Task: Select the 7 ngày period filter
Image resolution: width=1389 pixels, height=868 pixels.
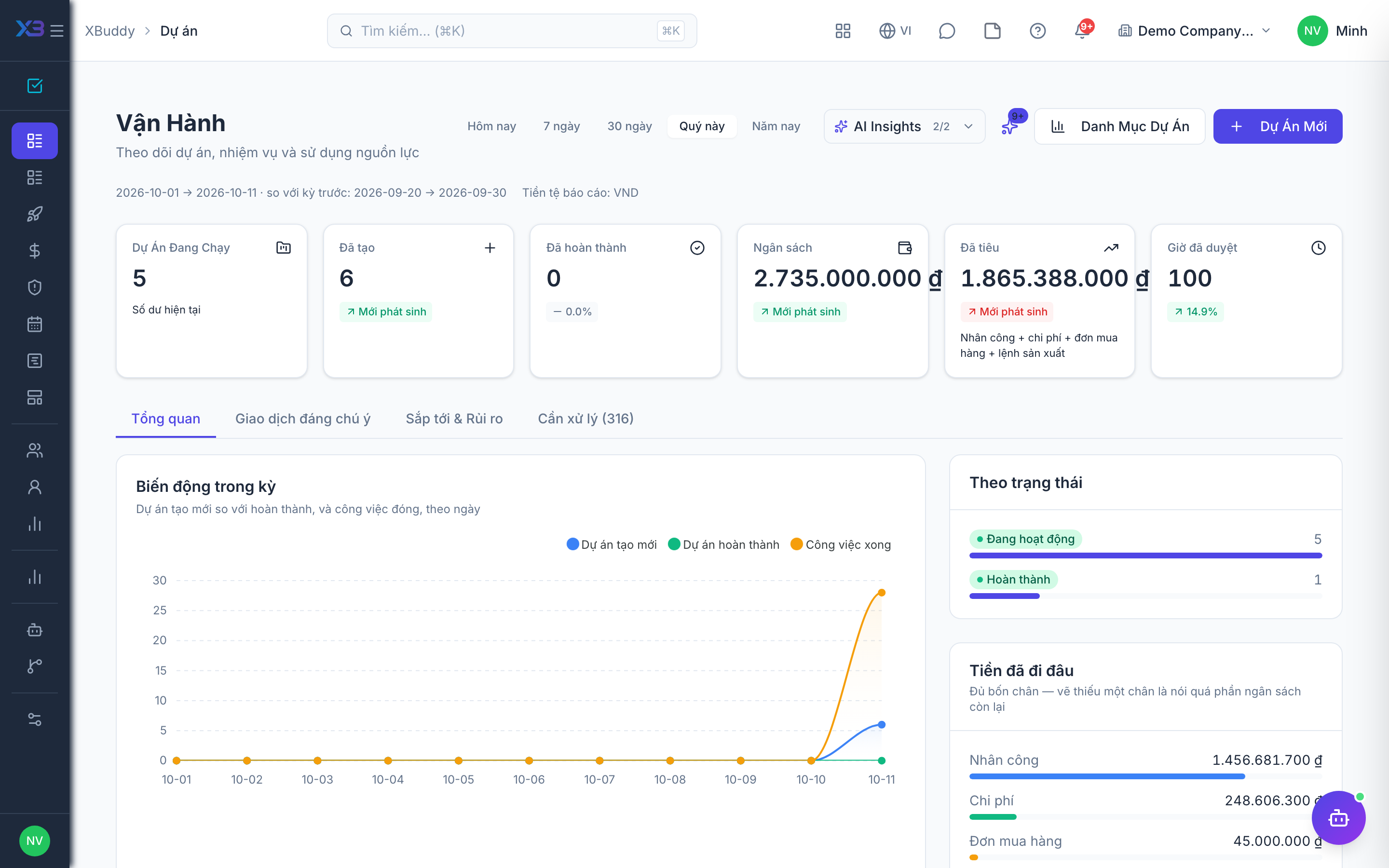Action: click(x=561, y=126)
